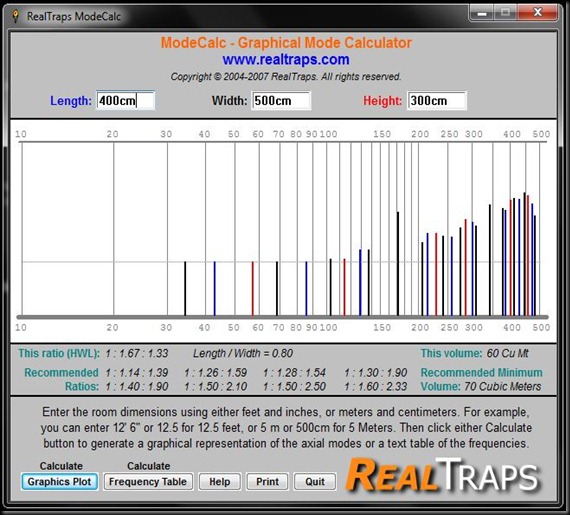Click the Print button

click(268, 482)
